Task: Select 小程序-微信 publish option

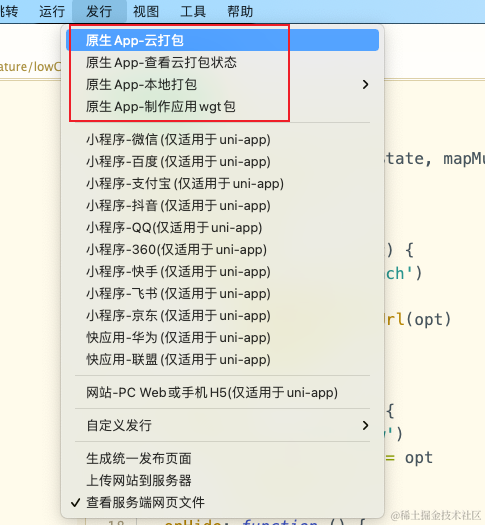Action: click(x=223, y=139)
